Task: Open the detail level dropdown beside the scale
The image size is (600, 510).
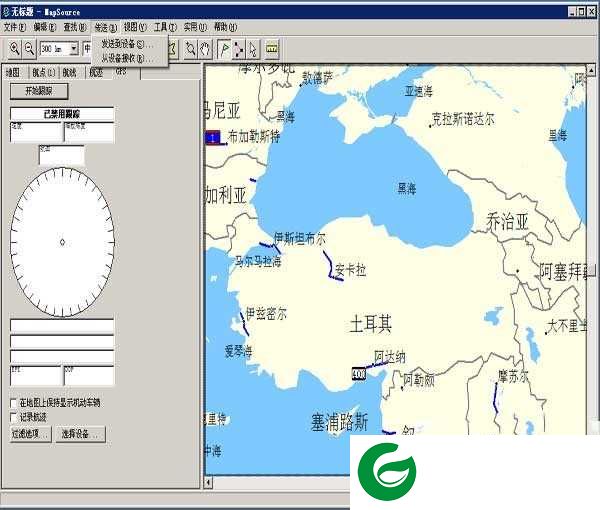Action: (x=87, y=49)
